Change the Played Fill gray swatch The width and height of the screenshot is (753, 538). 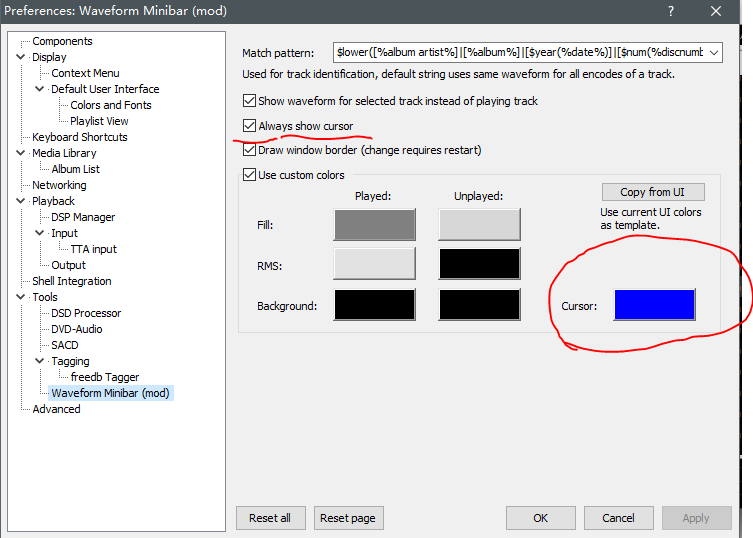coord(374,225)
